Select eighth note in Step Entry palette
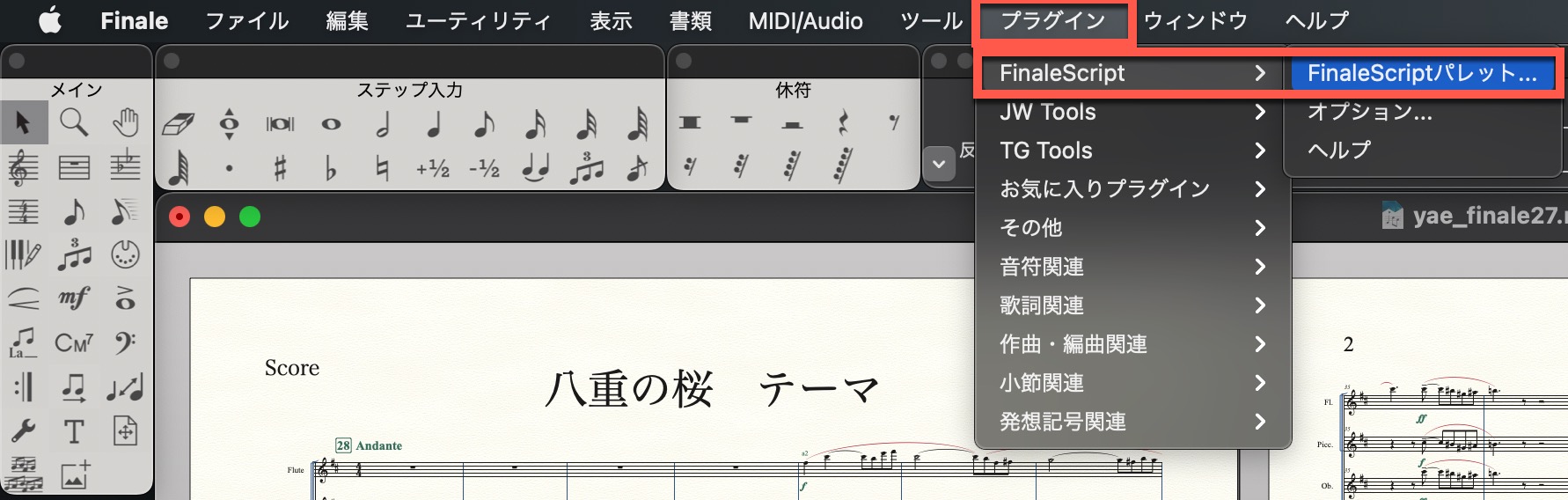The width and height of the screenshot is (1568, 500). point(484,124)
